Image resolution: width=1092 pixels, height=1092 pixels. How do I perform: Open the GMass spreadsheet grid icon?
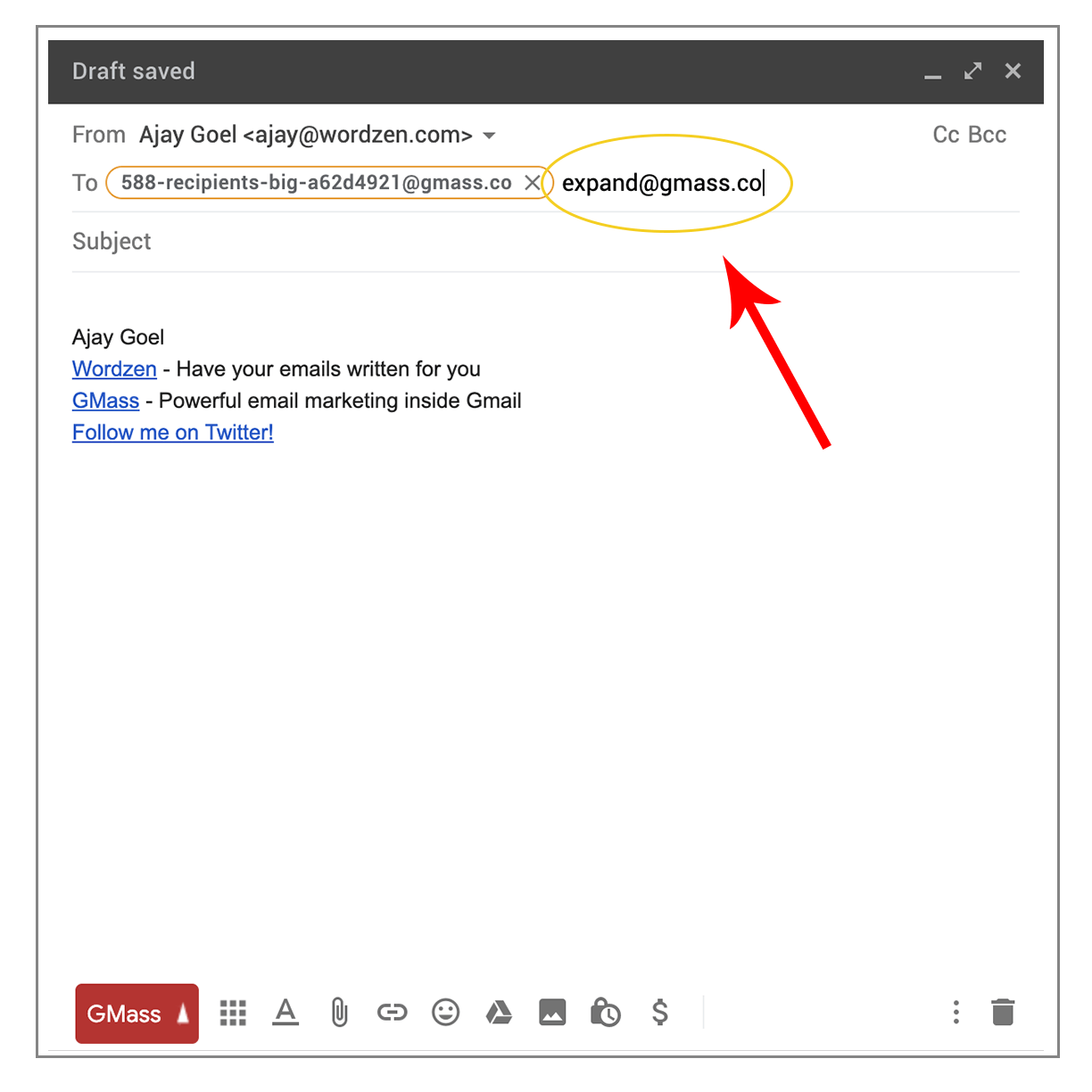tap(233, 1013)
